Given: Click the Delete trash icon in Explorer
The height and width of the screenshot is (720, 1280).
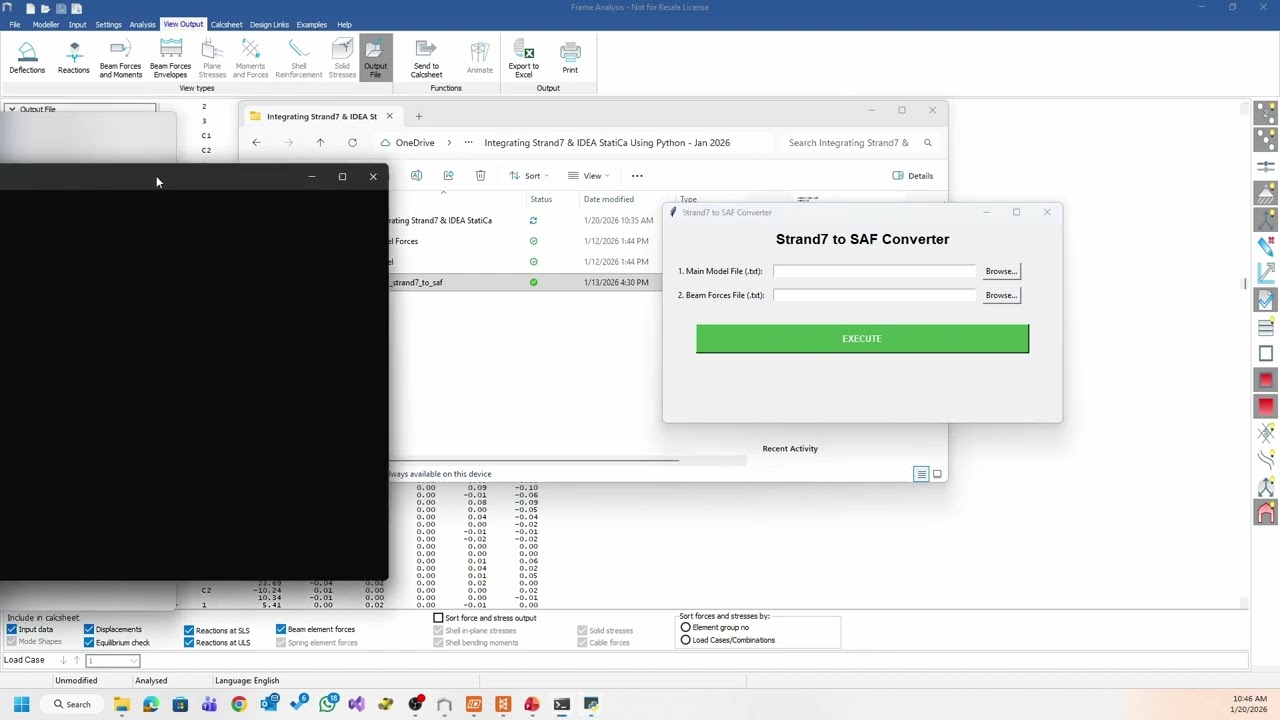Looking at the screenshot, I should tap(480, 176).
